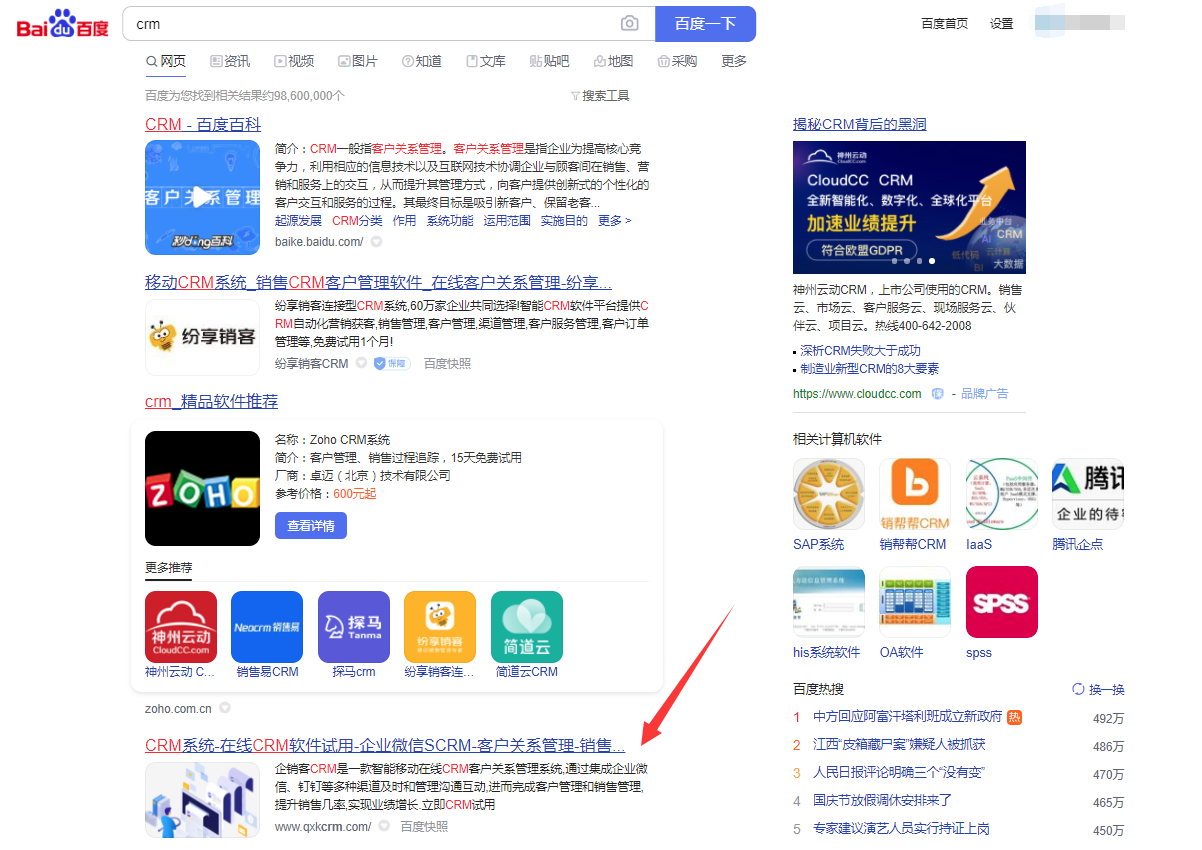The width and height of the screenshot is (1202, 850).
Task: Open the CRM - 百度百科 result link
Action: tap(203, 124)
